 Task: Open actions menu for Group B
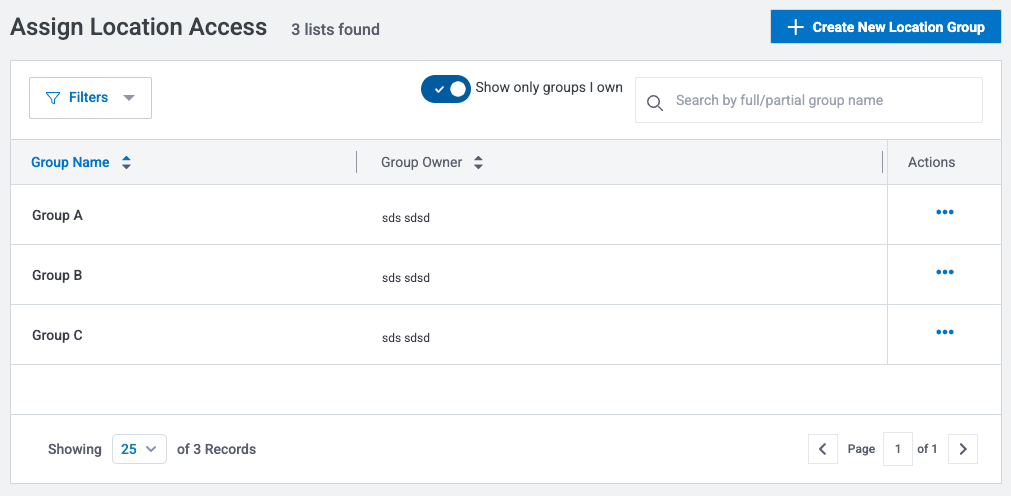click(944, 272)
